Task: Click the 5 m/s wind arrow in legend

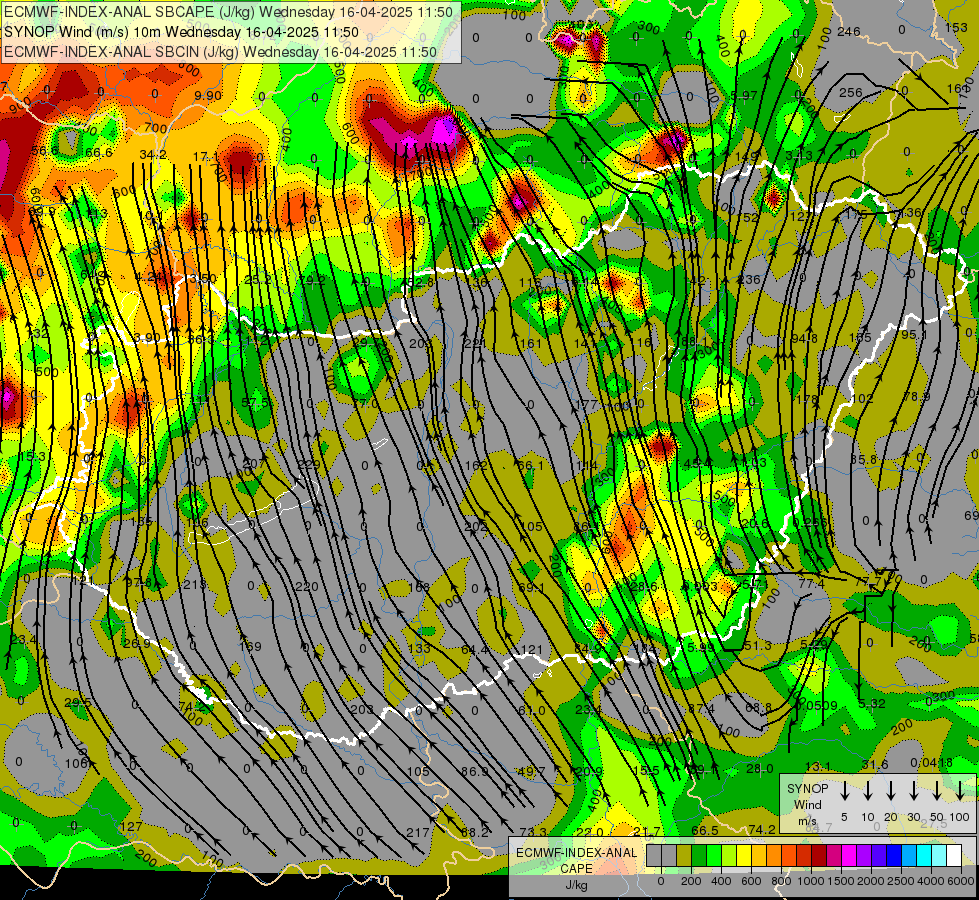Action: pyautogui.click(x=844, y=791)
